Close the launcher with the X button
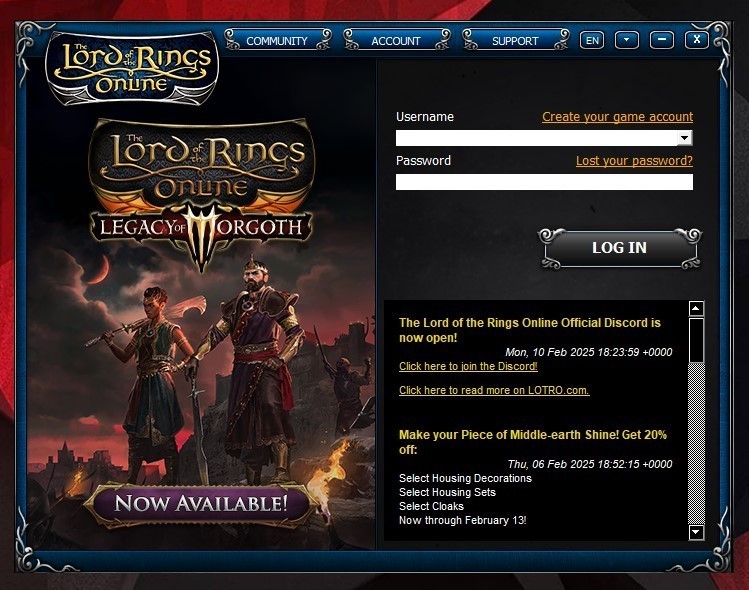749x590 pixels. pos(697,40)
